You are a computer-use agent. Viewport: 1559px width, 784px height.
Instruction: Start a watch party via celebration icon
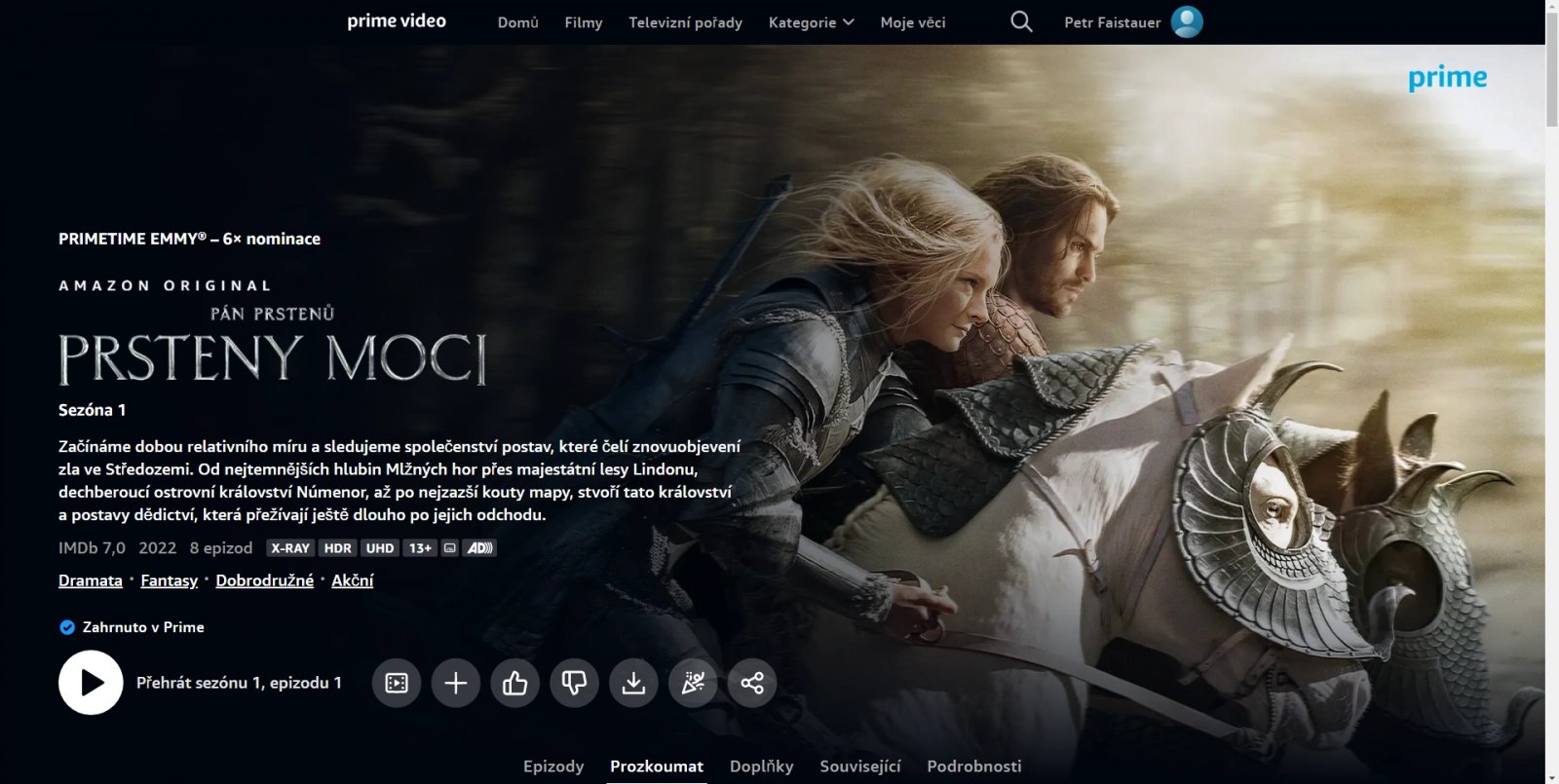pyautogui.click(x=693, y=683)
